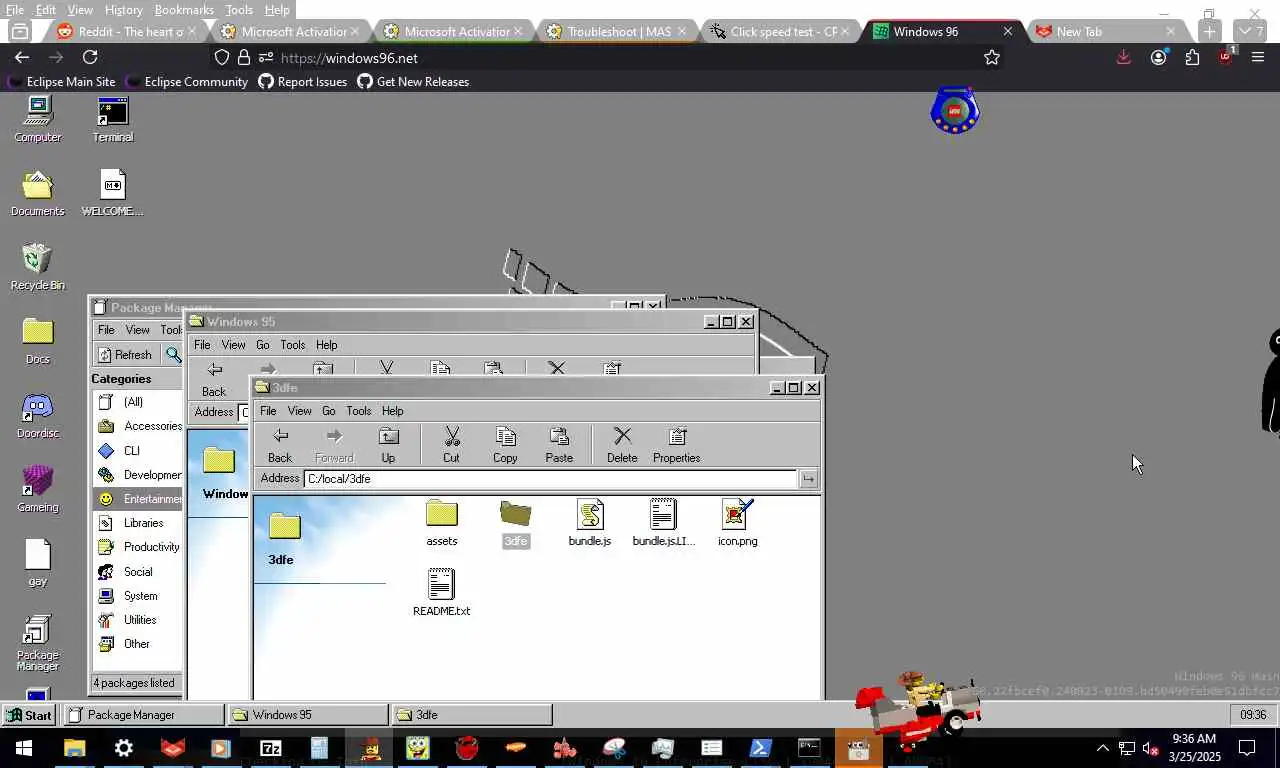Screen dimensions: 1280x768
Task: Open the browser History menu
Action: (x=124, y=10)
